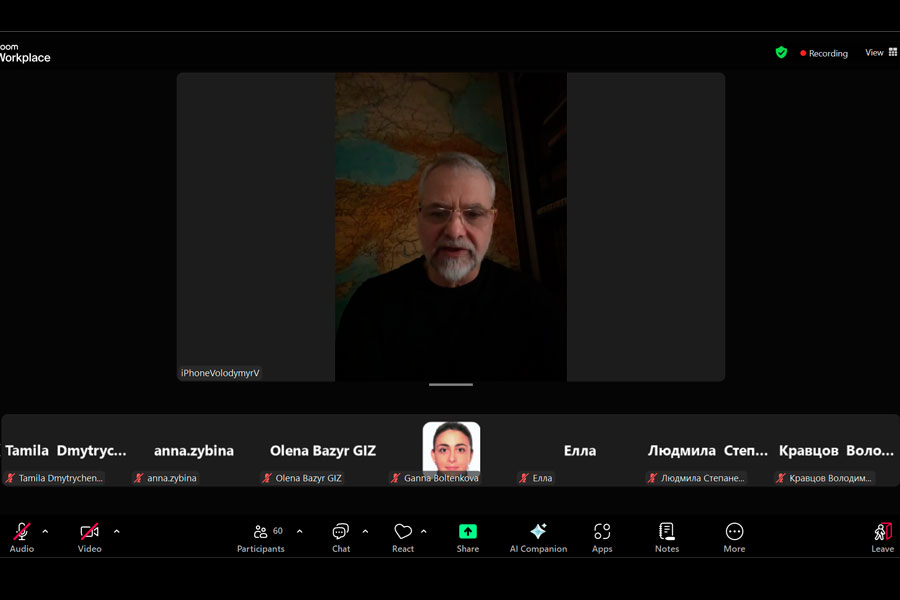900x600 pixels.
Task: Open the React heart icon
Action: [x=403, y=532]
